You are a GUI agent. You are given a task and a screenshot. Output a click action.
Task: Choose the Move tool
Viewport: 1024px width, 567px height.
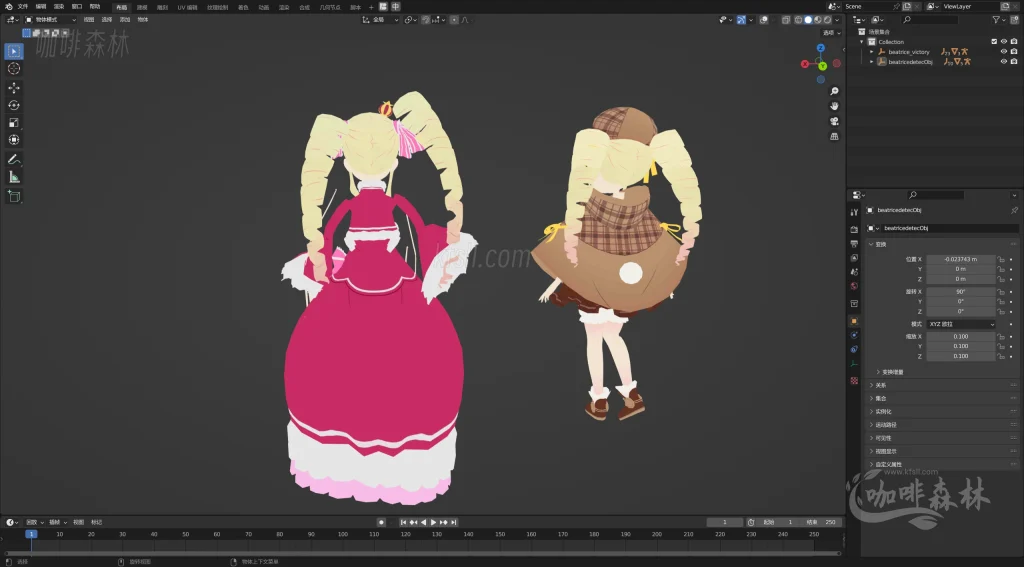[14, 88]
